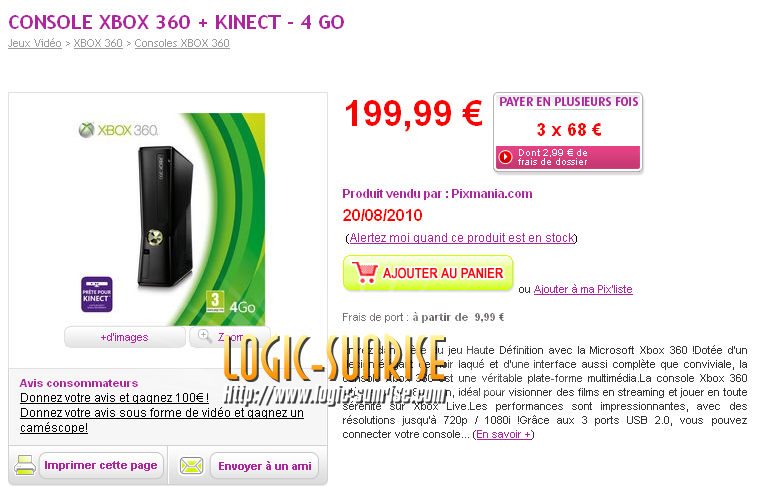The height and width of the screenshot is (496, 758).
Task: Click the envelope email icon
Action: (191, 466)
